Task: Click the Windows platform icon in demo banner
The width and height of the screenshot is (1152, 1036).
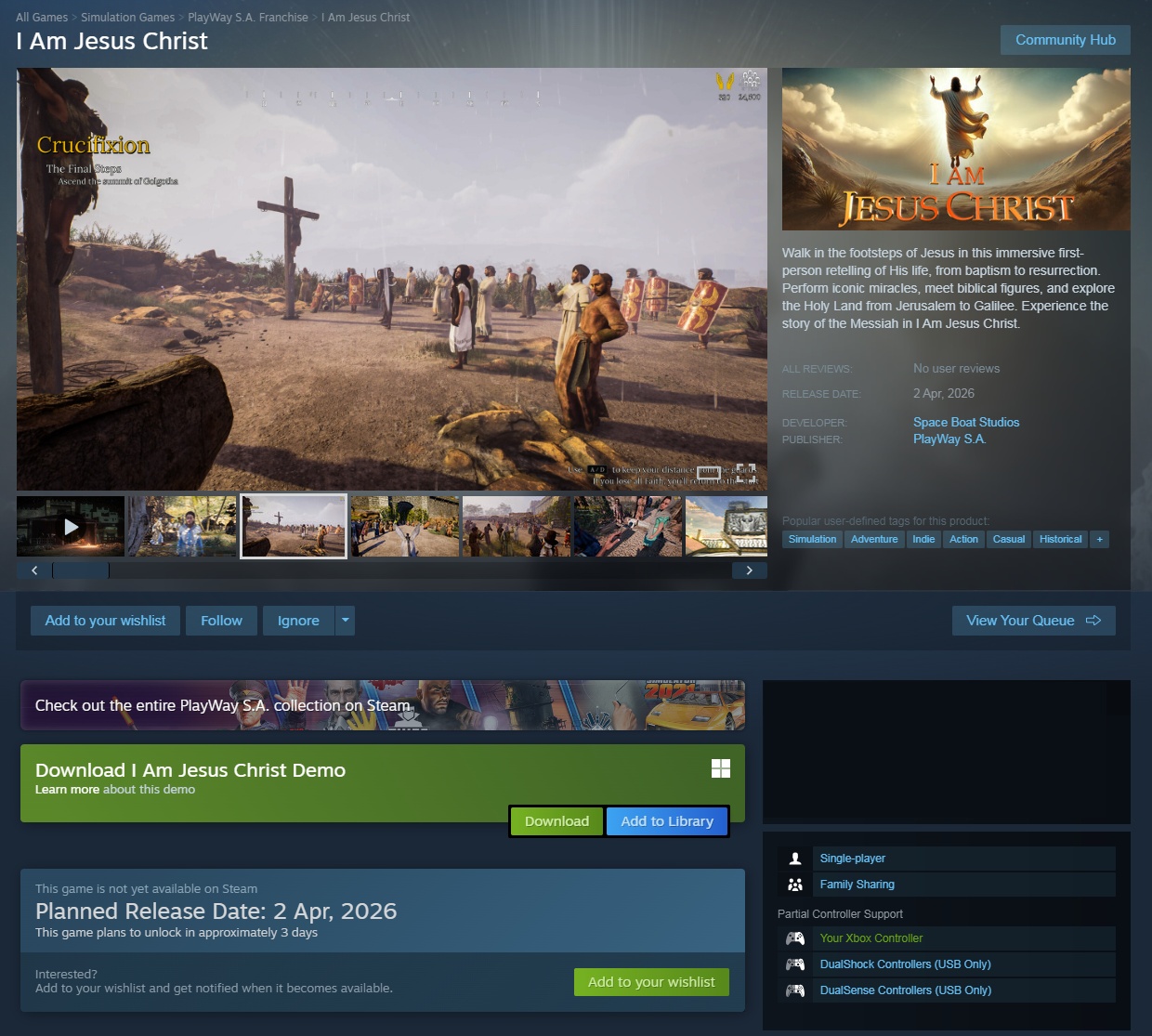Action: [x=721, y=768]
